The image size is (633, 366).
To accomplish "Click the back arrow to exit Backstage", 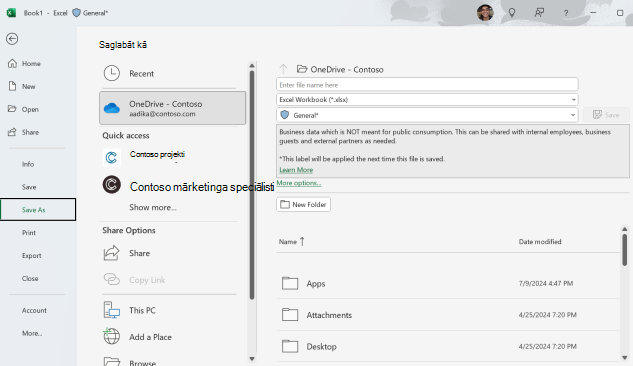I will point(12,39).
